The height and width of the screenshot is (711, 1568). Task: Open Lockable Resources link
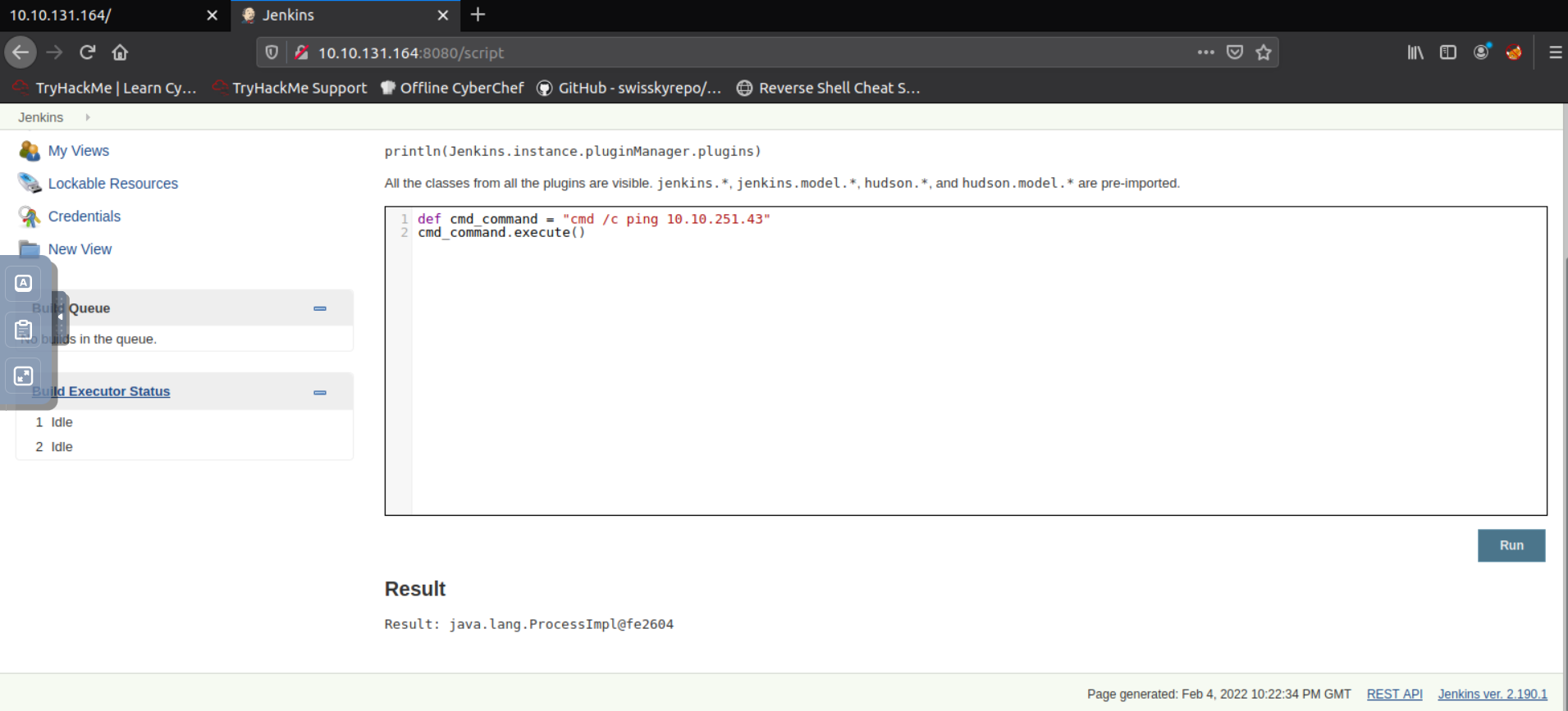(x=113, y=184)
